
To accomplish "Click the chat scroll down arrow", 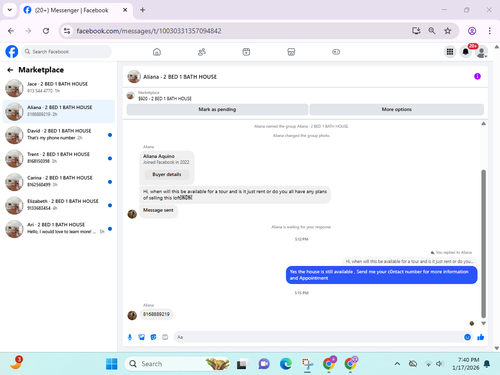I will pyautogui.click(x=483, y=323).
